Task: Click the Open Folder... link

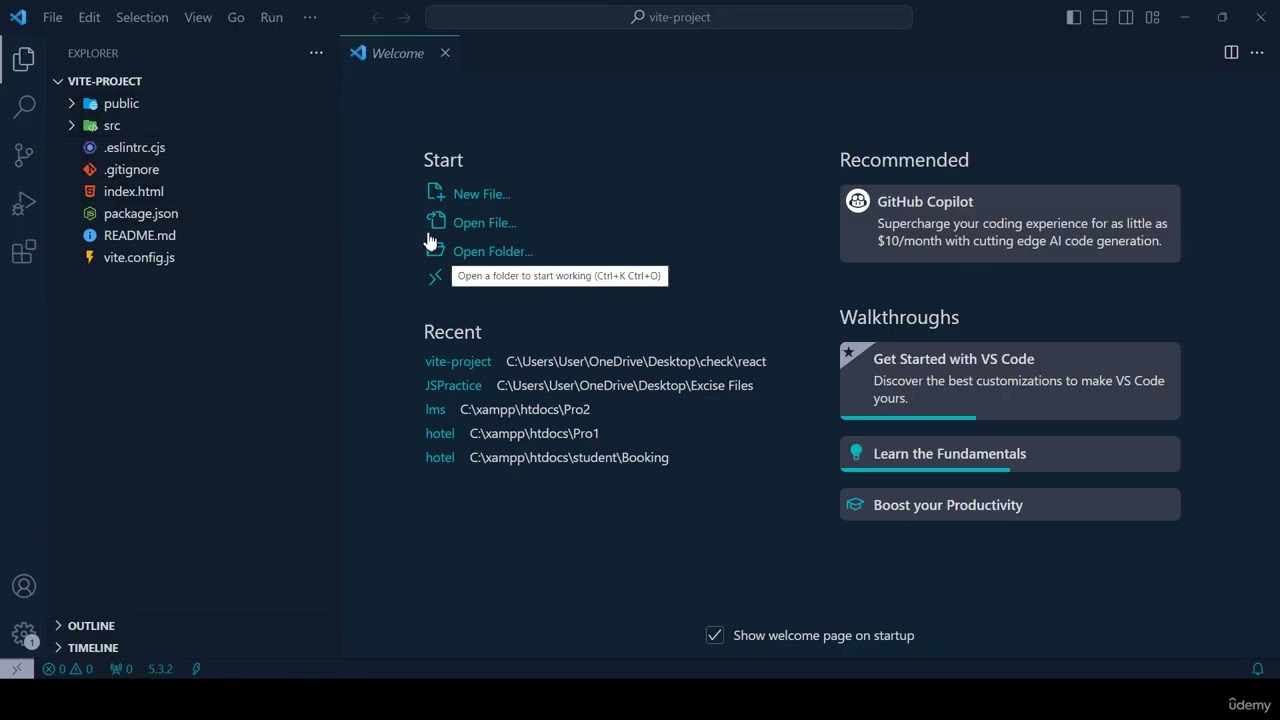Action: click(492, 252)
